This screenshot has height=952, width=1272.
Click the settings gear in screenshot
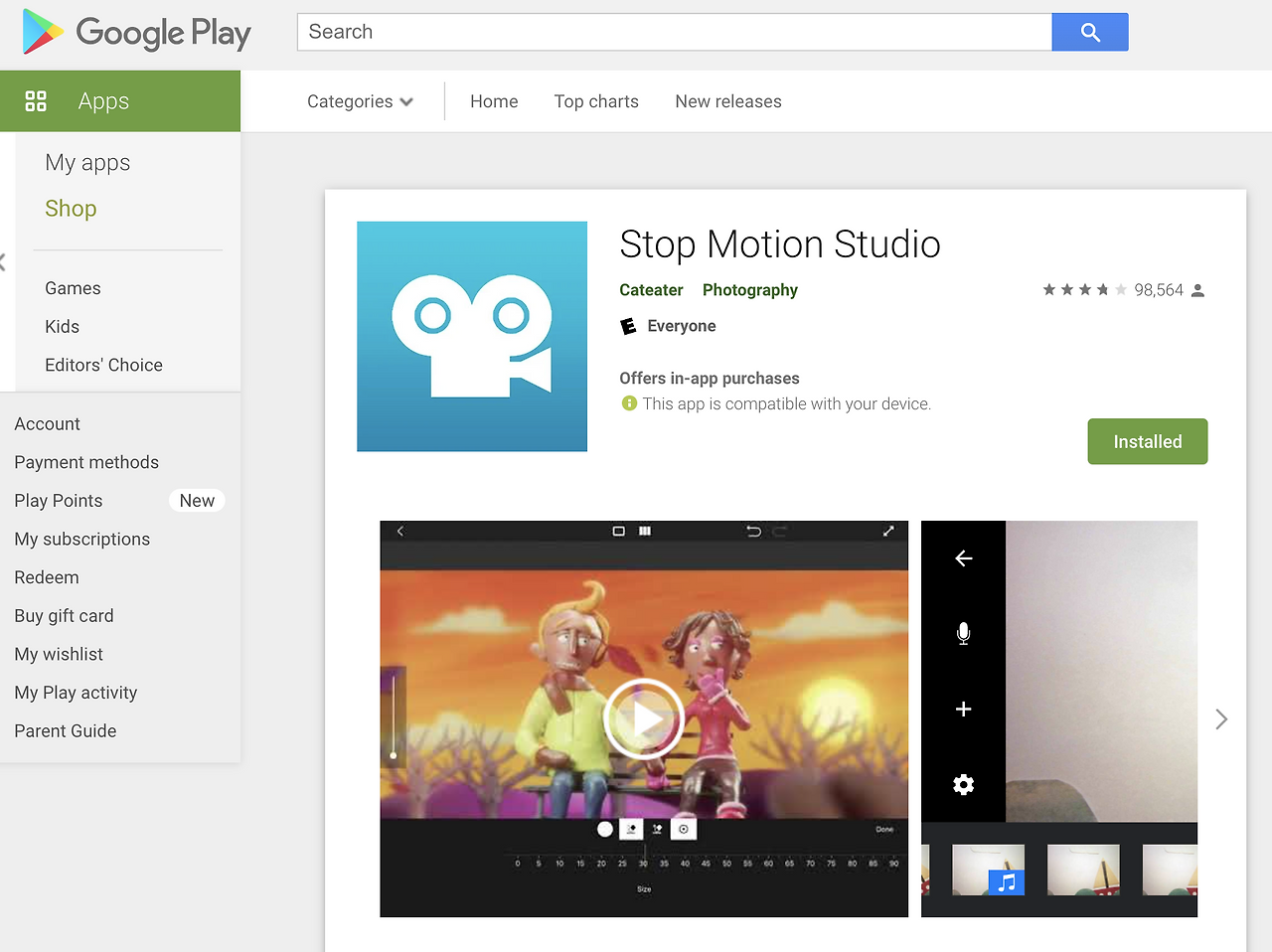click(x=963, y=784)
